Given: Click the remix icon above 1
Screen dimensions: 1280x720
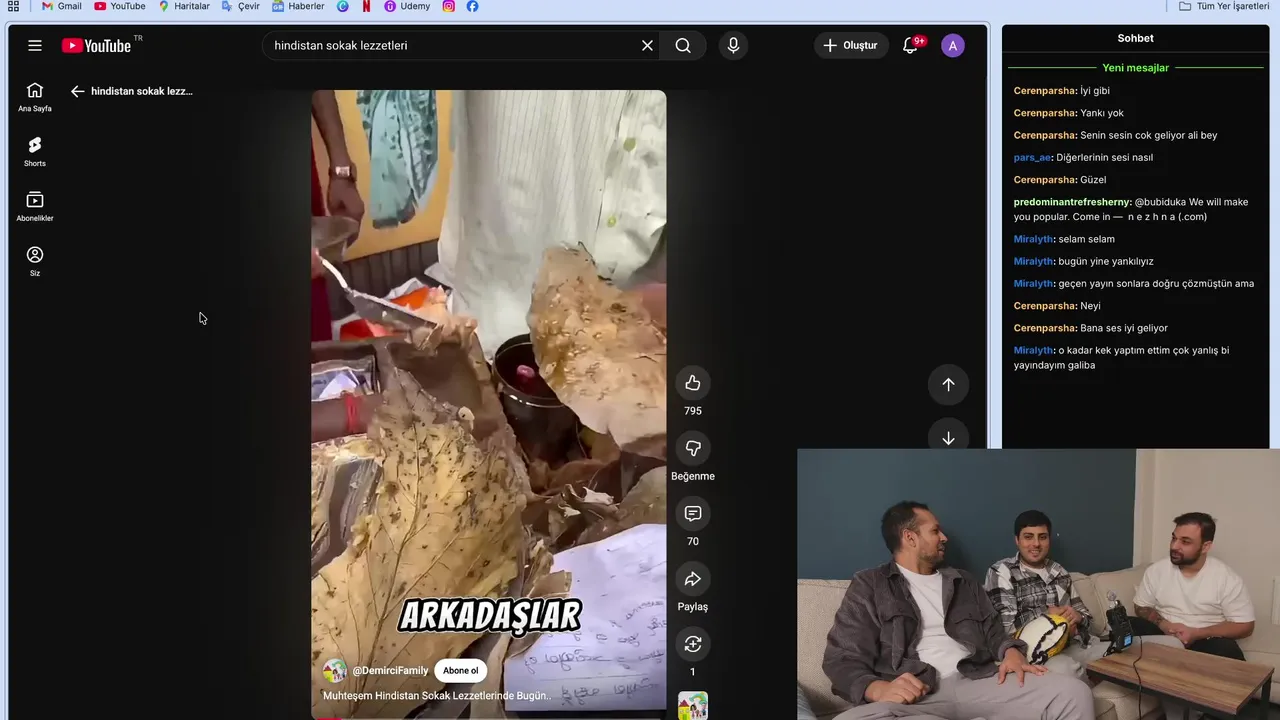Looking at the screenshot, I should [x=693, y=644].
